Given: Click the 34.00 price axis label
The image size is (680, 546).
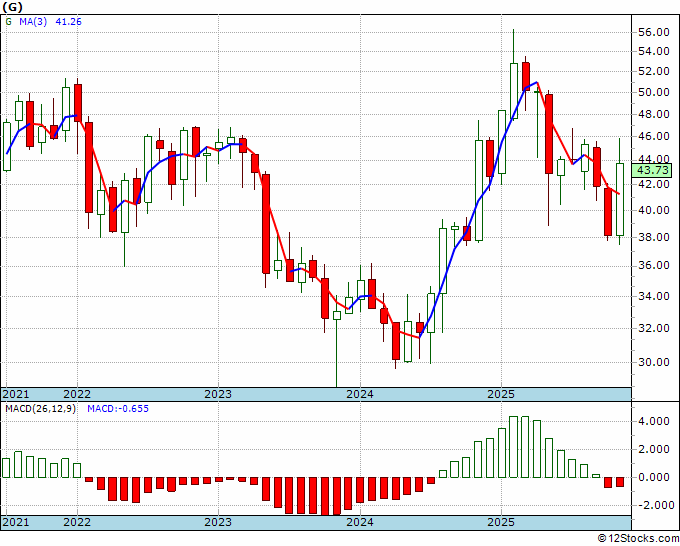Looking at the screenshot, I should tap(654, 297).
